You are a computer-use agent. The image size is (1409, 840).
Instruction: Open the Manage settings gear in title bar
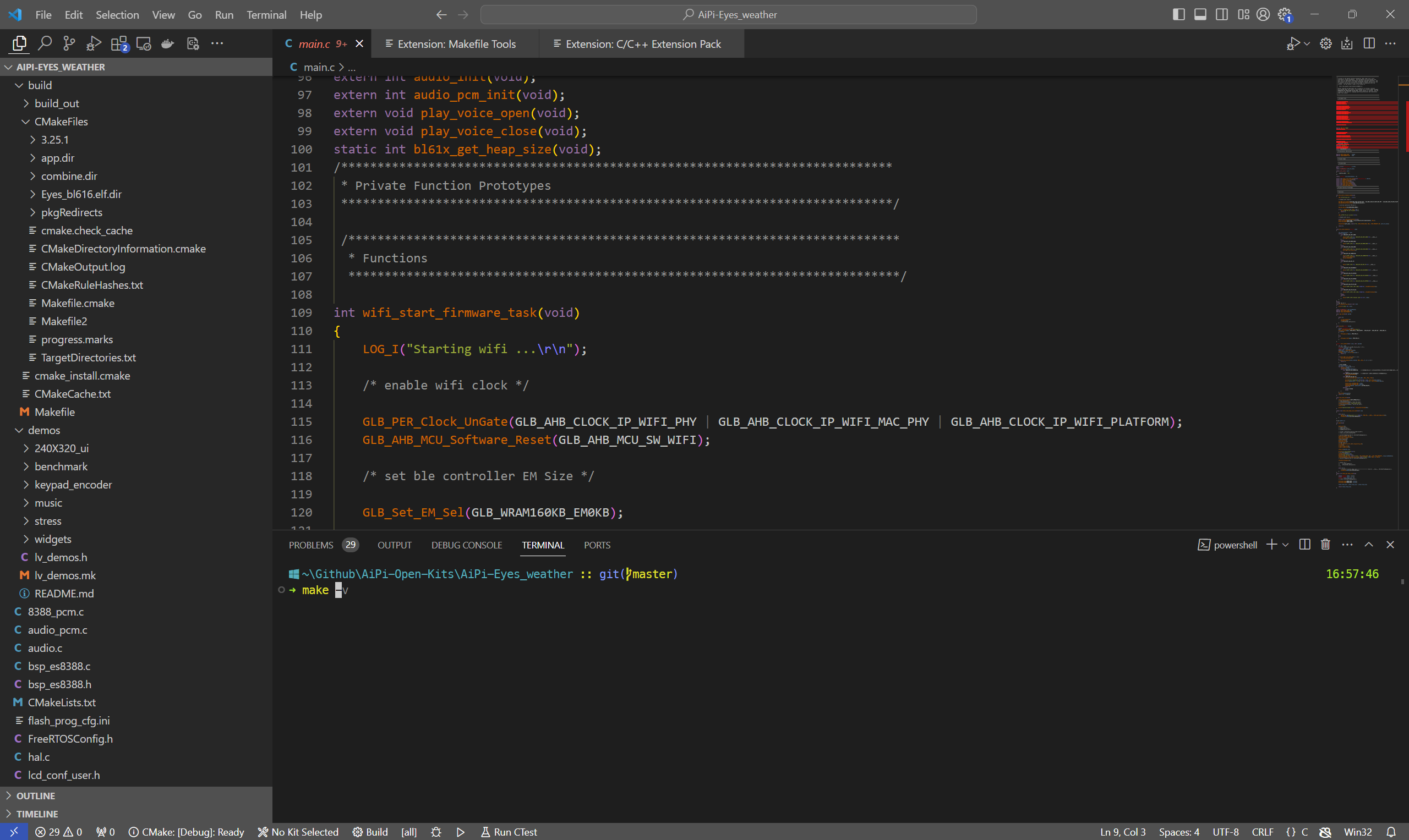(1285, 15)
